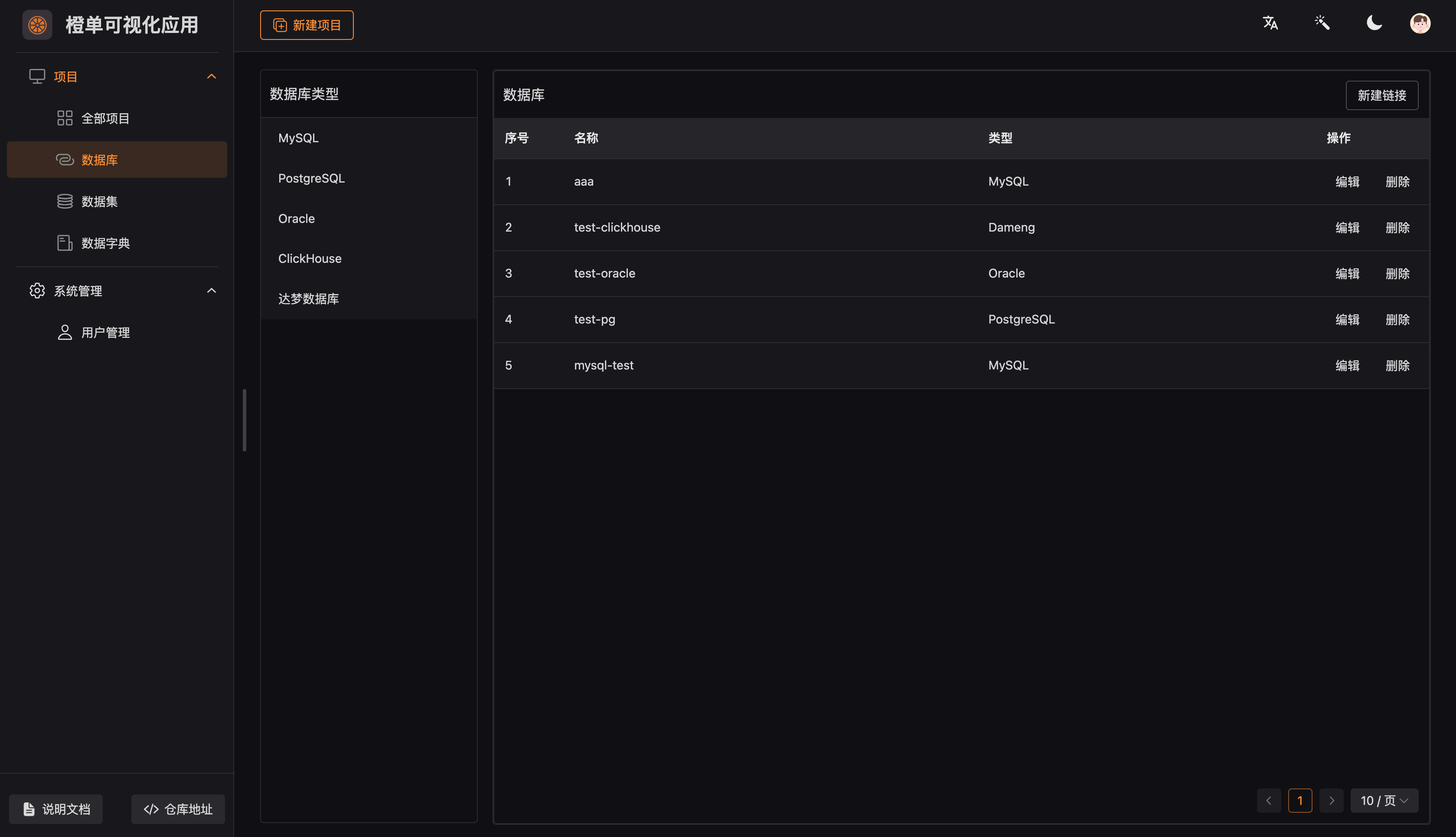The width and height of the screenshot is (1456, 837).
Task: Open 数据字典 menu item
Action: pos(117,242)
